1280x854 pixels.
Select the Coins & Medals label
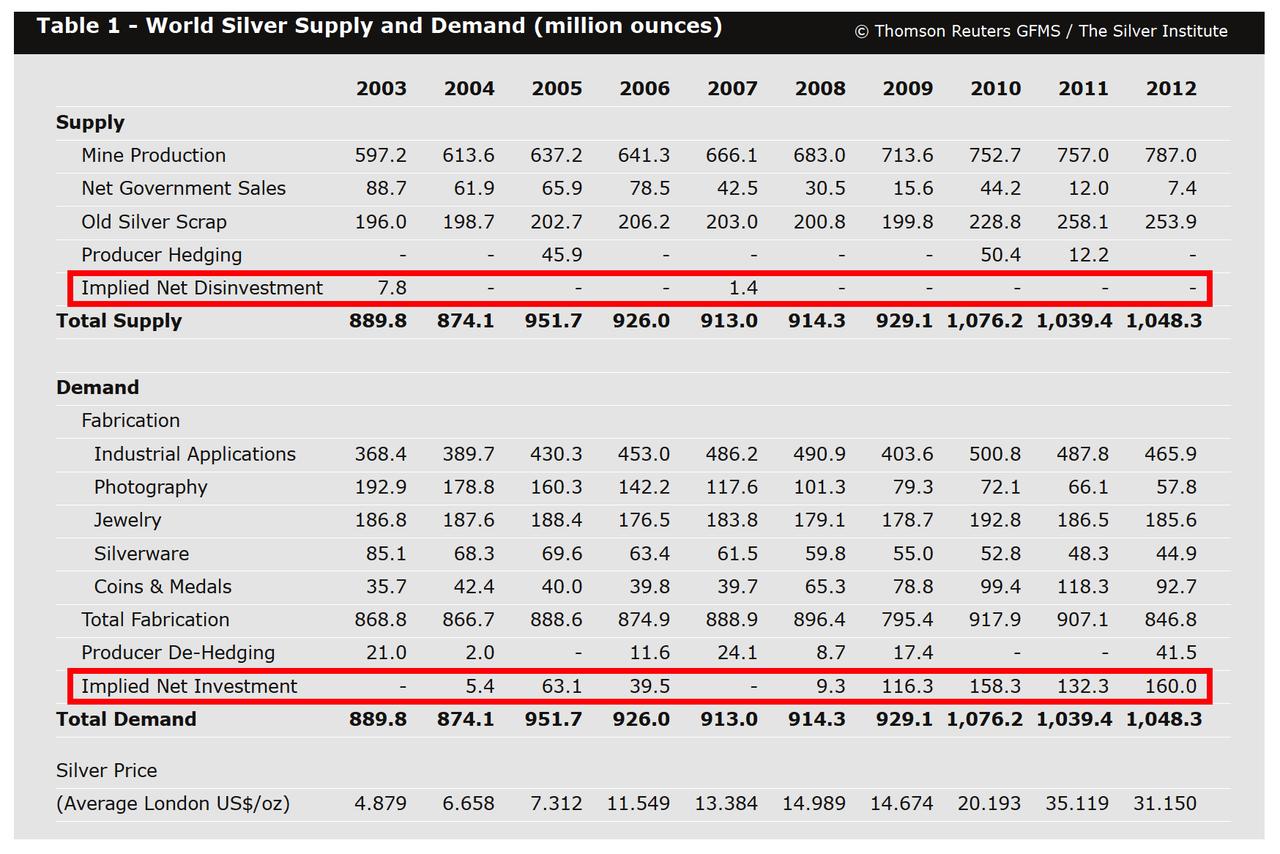coord(163,586)
